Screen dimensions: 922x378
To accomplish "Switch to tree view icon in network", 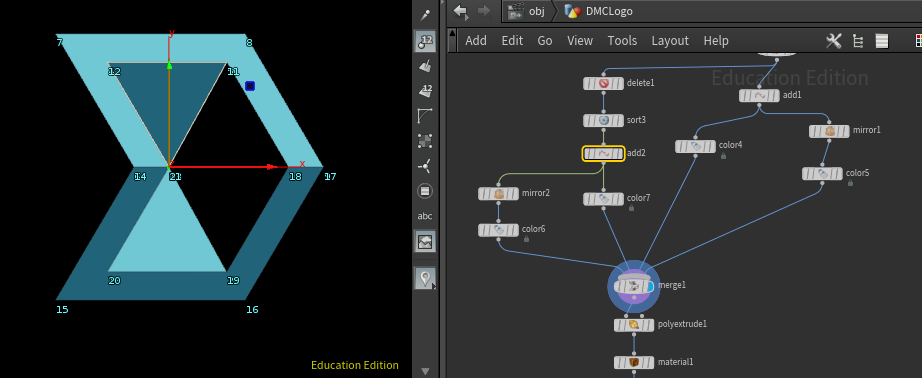I will (x=858, y=41).
